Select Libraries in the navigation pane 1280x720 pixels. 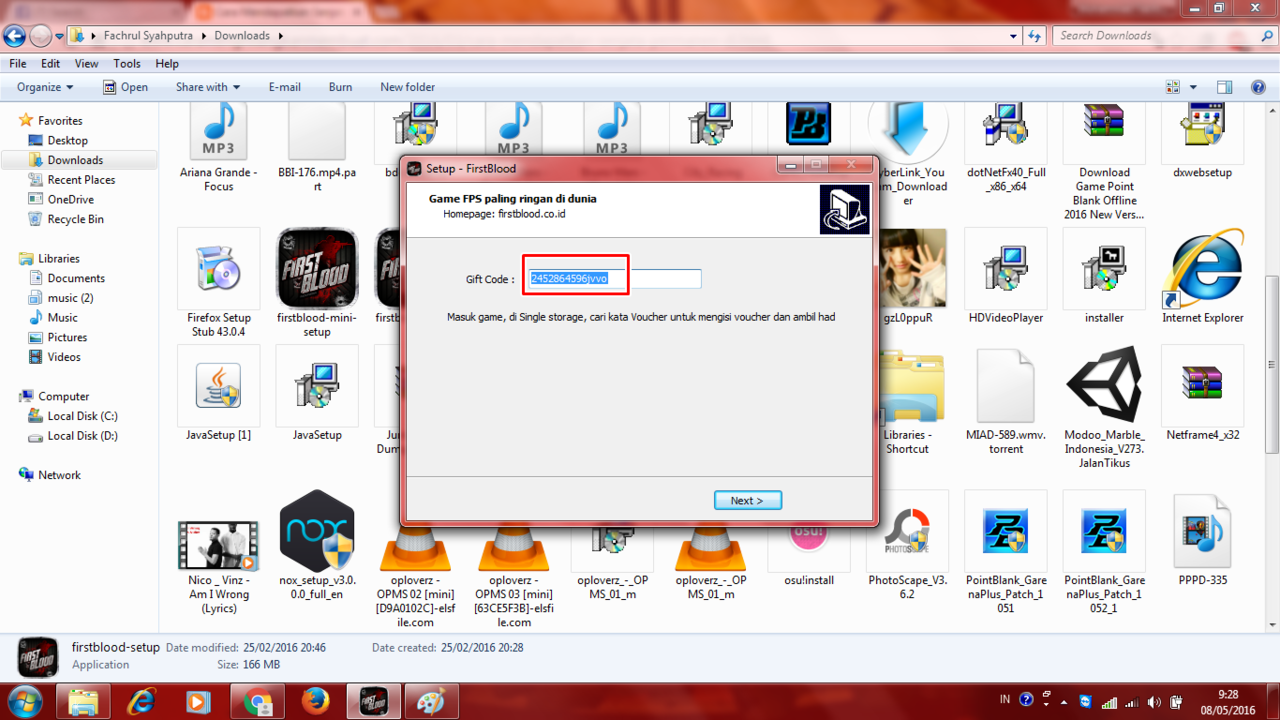click(58, 259)
